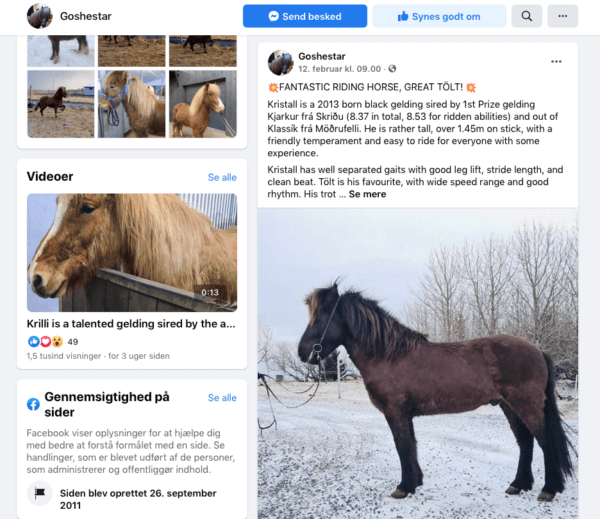The height and width of the screenshot is (519, 600).
Task: Like the page with Synes godt om
Action: [x=439, y=16]
